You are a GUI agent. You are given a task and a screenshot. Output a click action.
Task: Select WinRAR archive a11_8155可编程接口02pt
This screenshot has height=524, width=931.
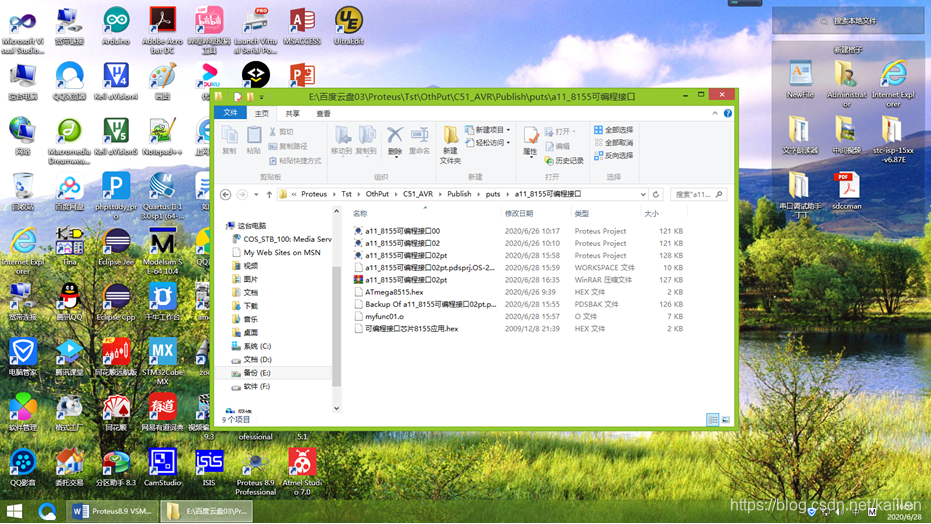pyautogui.click(x=406, y=280)
